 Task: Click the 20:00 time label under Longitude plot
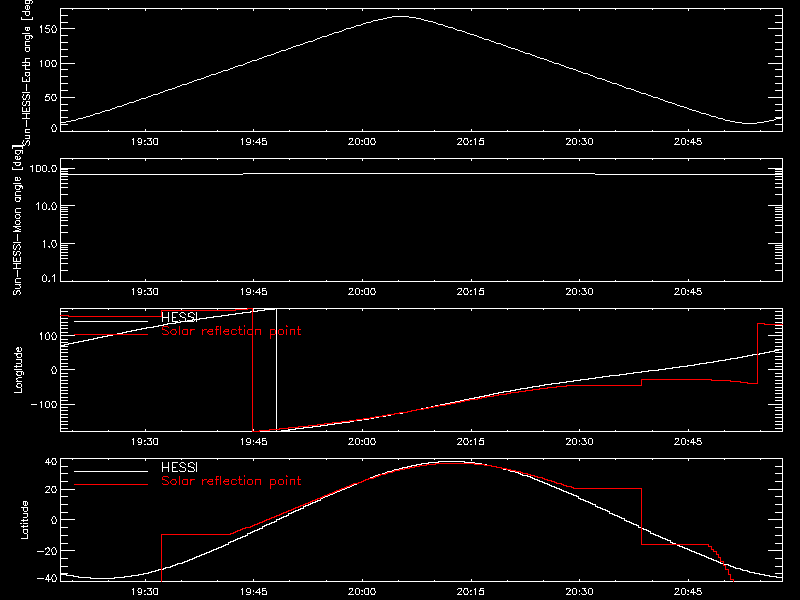point(362,442)
